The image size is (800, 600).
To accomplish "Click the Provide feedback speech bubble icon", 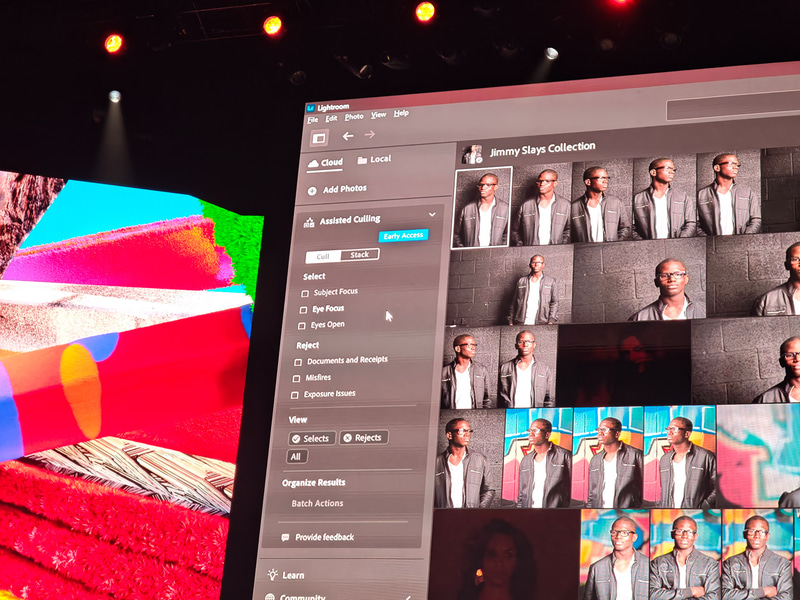I will click(x=285, y=537).
